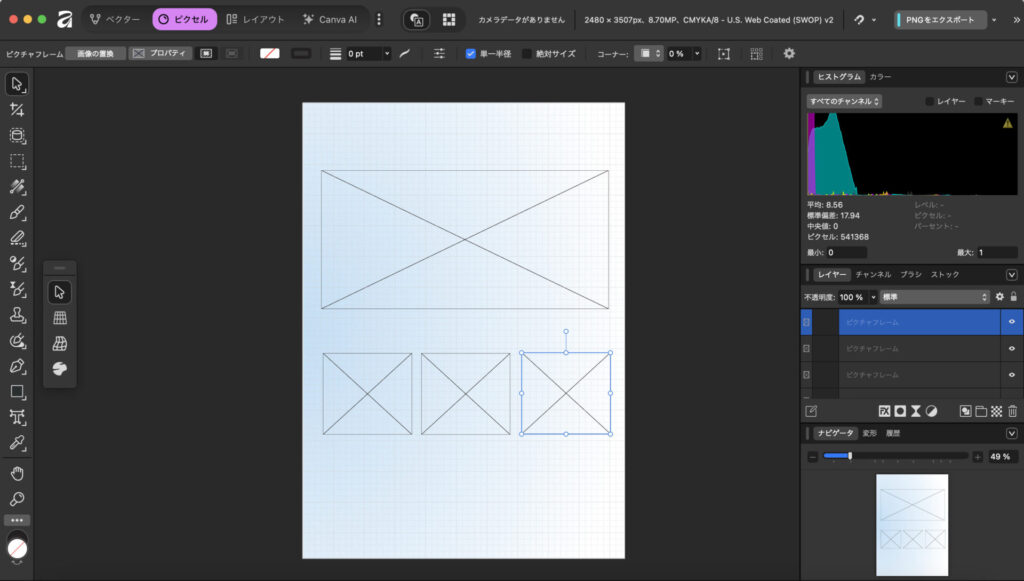The image size is (1024, 581).
Task: Switch to the ベクター studio tab
Action: click(114, 19)
